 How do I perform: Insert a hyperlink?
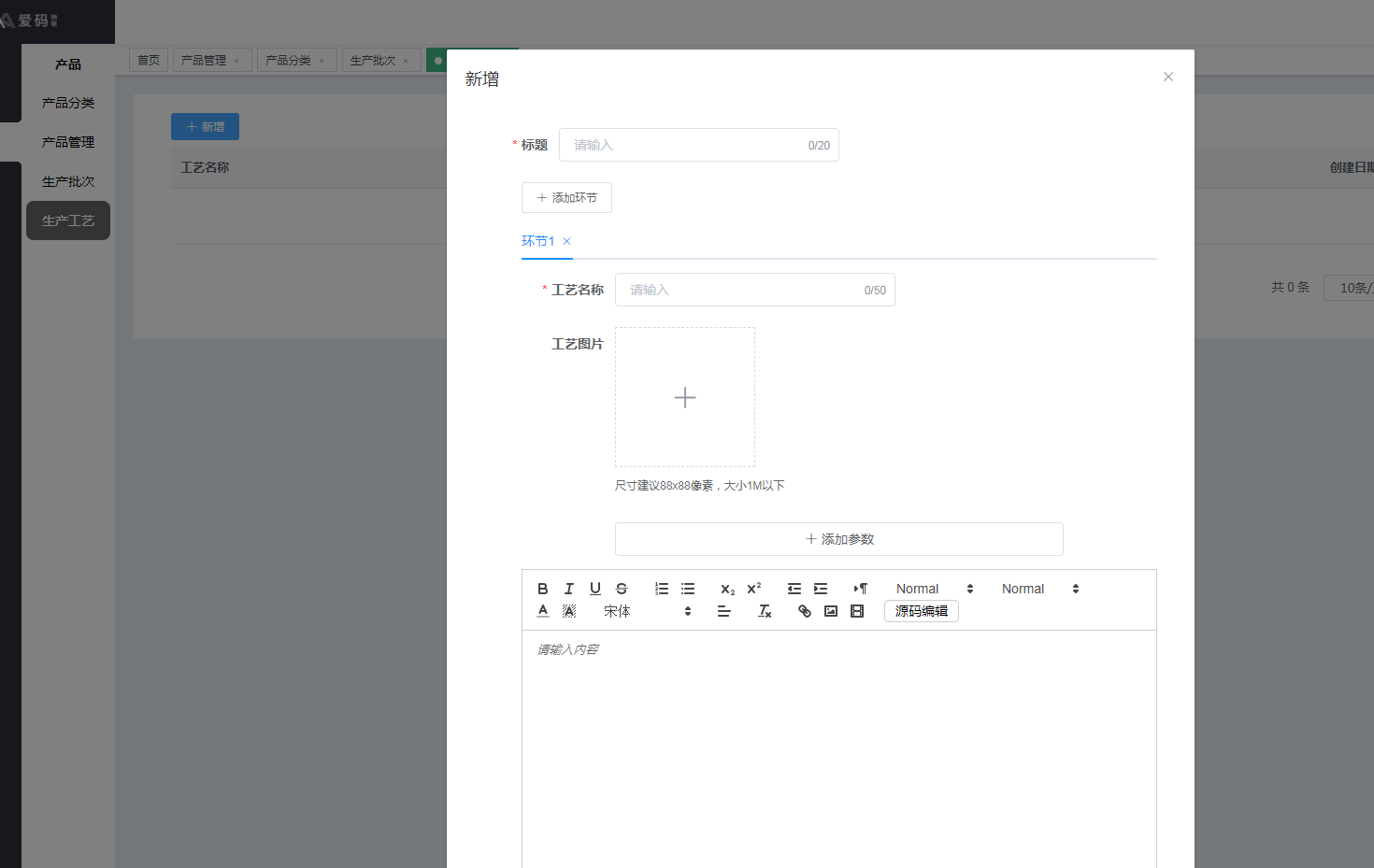point(805,611)
